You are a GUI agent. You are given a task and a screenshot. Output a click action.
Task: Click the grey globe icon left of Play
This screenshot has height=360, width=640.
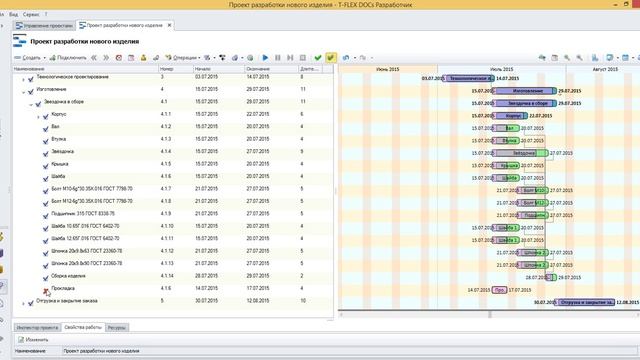pyautogui.click(x=250, y=58)
